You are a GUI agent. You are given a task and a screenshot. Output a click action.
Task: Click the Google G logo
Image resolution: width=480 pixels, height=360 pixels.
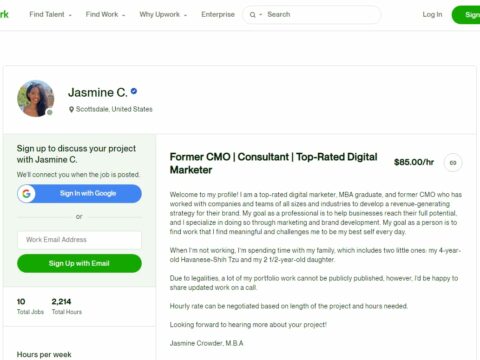tap(27, 193)
